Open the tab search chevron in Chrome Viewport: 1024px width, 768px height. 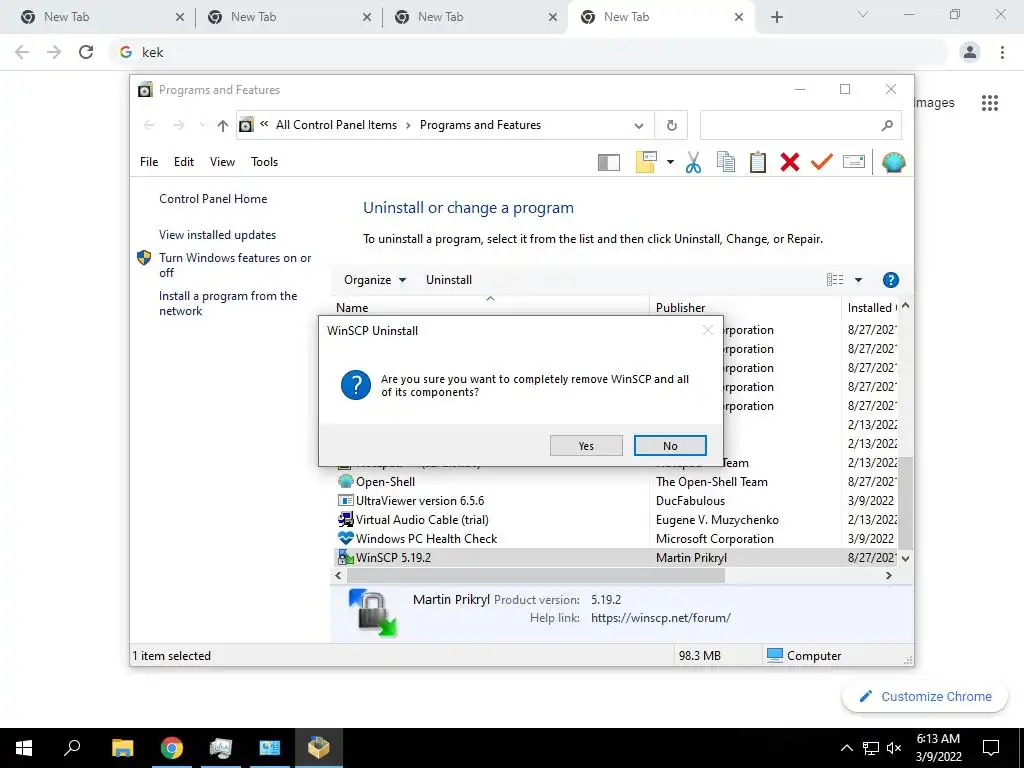click(x=863, y=14)
